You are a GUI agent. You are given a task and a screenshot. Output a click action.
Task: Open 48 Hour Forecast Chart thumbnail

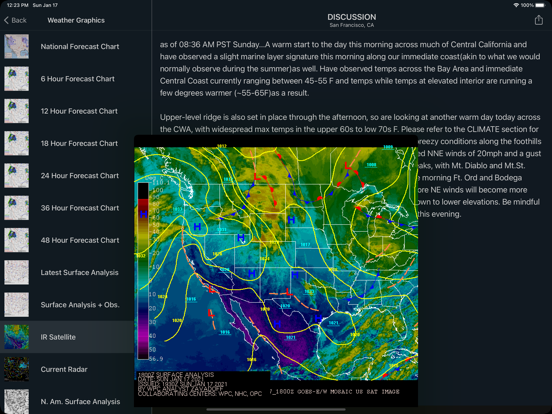click(x=17, y=240)
